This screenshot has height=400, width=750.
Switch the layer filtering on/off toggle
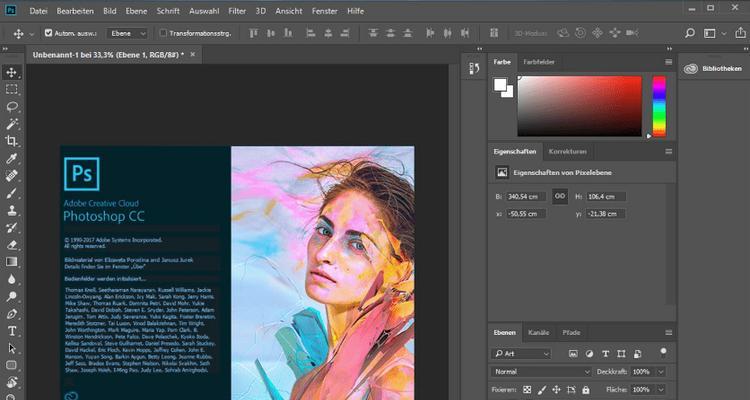663,353
